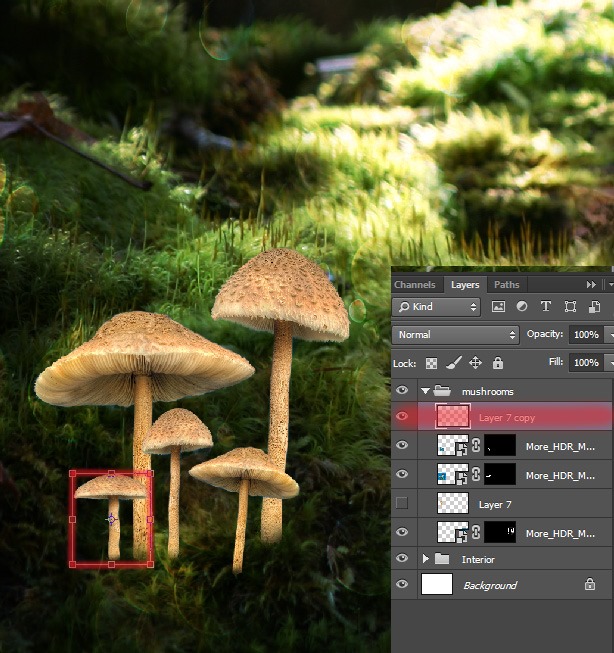Click "More_HDR_M..." name directly above Layer 7
This screenshot has width=614, height=653.
(x=560, y=476)
